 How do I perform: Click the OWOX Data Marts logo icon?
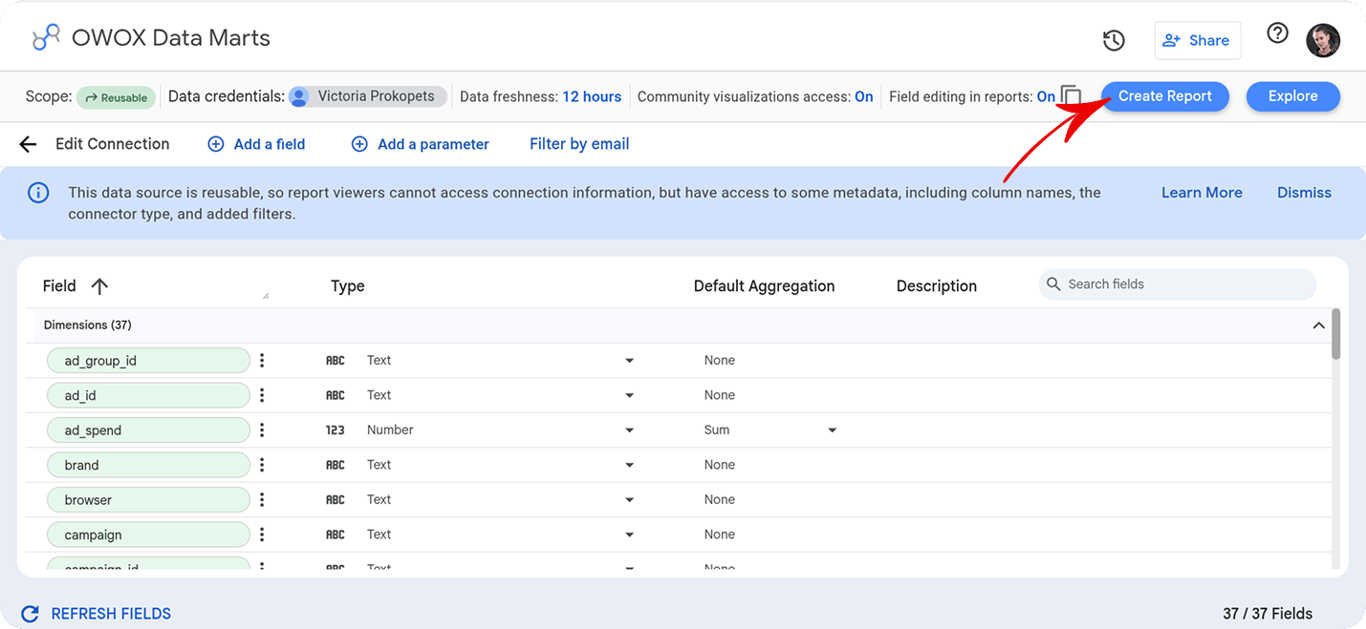click(x=46, y=38)
